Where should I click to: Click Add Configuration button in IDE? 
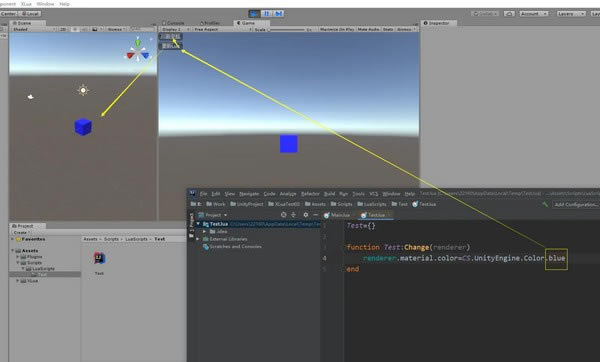coord(576,205)
